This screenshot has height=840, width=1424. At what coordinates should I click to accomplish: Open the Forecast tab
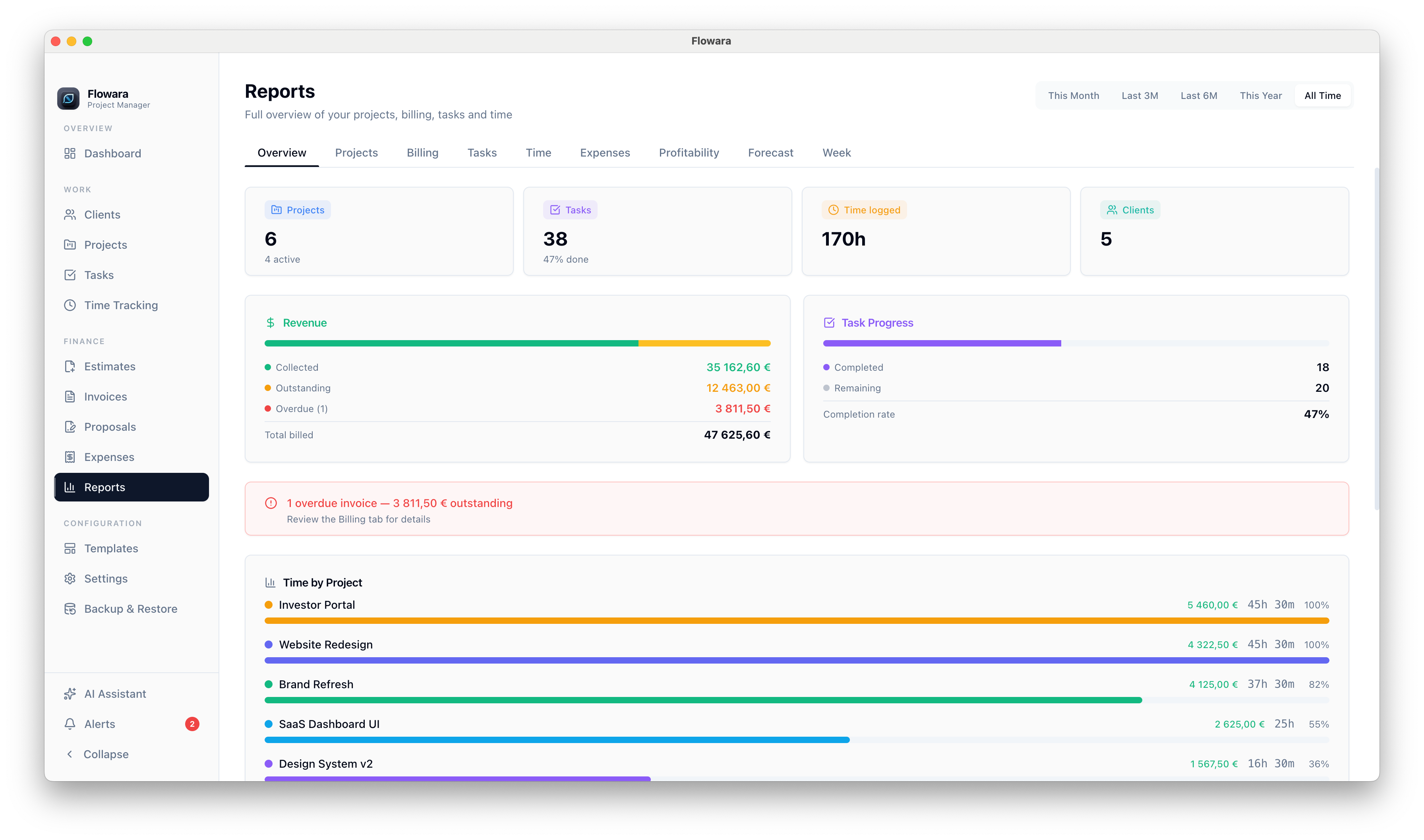coord(771,153)
